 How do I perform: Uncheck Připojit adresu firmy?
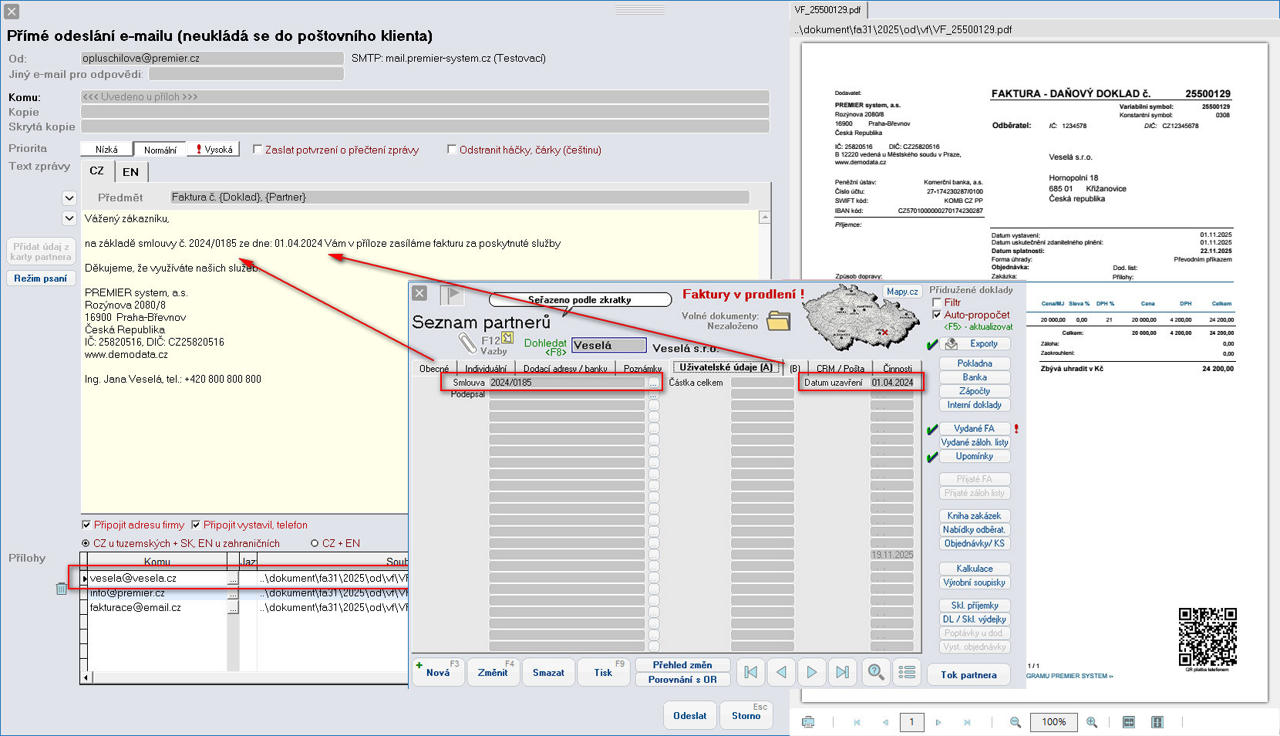pos(86,525)
